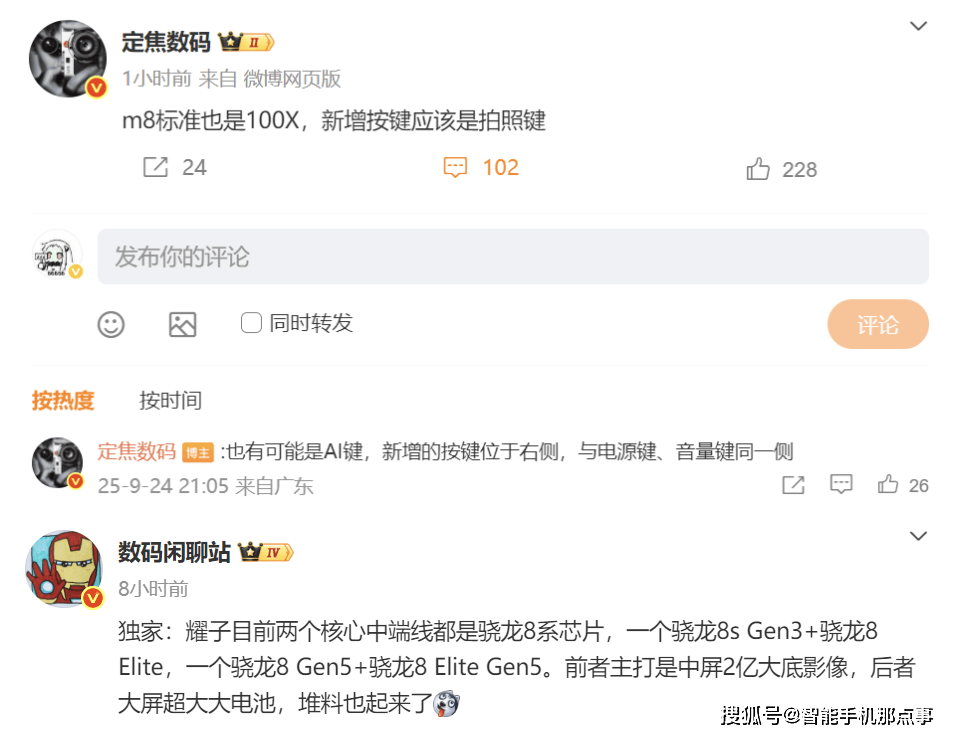Screen dimensions: 955x737
Task: Reply icon on the 定焦数码 comment
Action: pyautogui.click(x=840, y=484)
